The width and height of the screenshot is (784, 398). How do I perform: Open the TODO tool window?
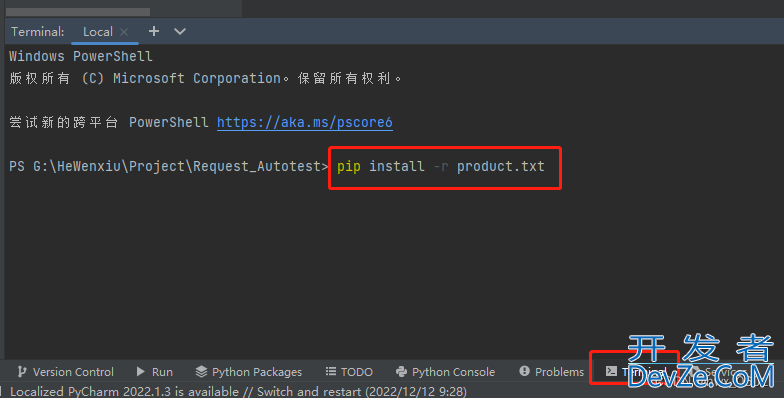pos(349,372)
